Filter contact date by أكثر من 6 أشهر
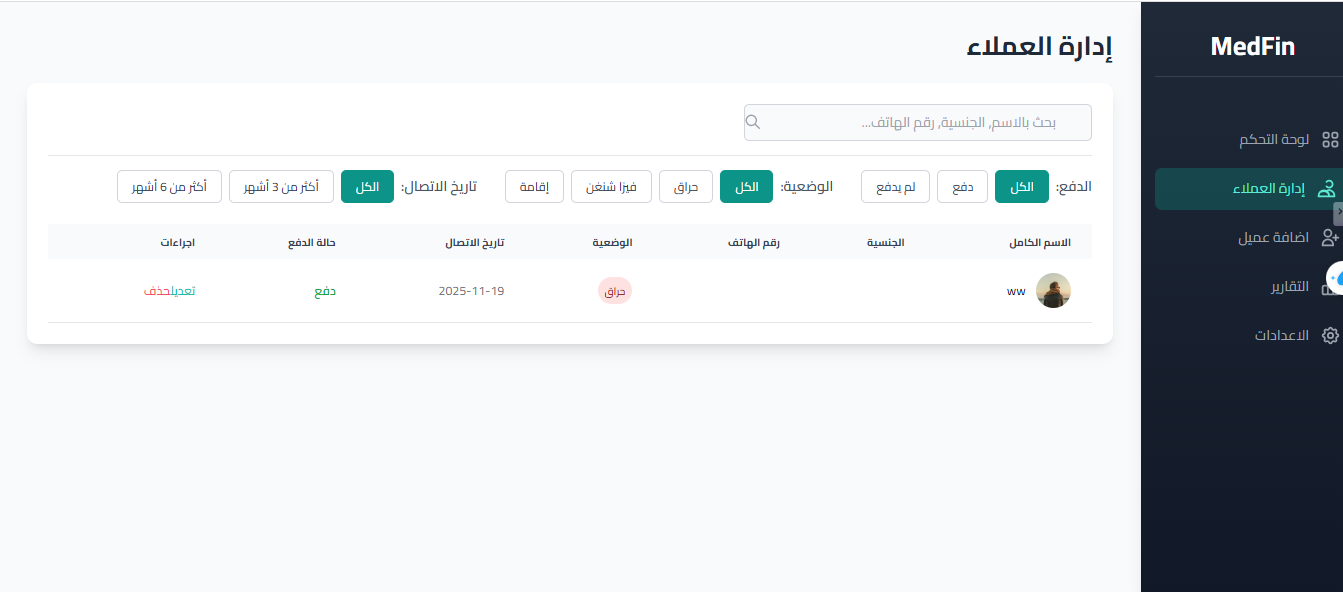1343x592 pixels. (x=169, y=187)
